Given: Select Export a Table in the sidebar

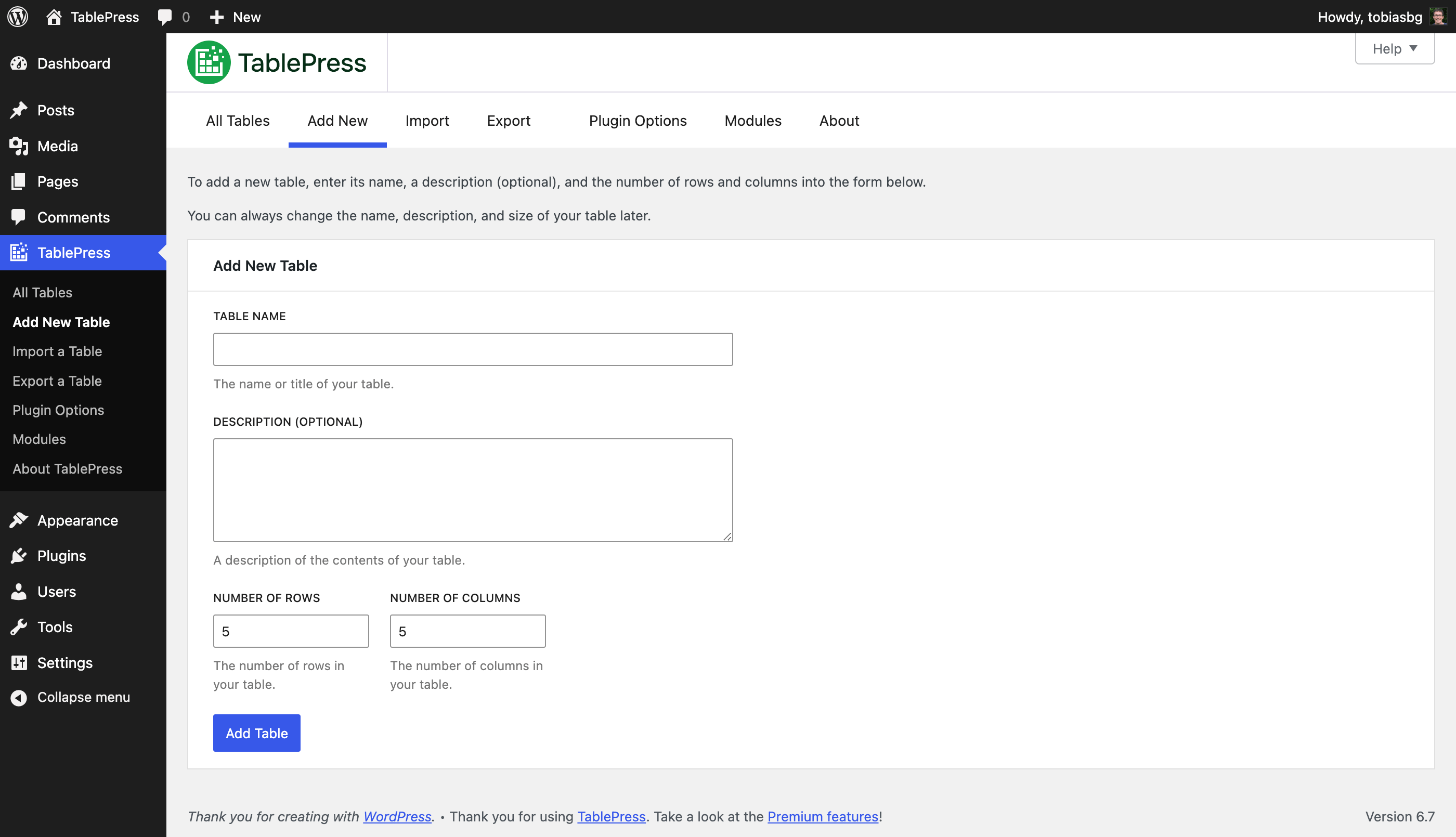Looking at the screenshot, I should 56,381.
